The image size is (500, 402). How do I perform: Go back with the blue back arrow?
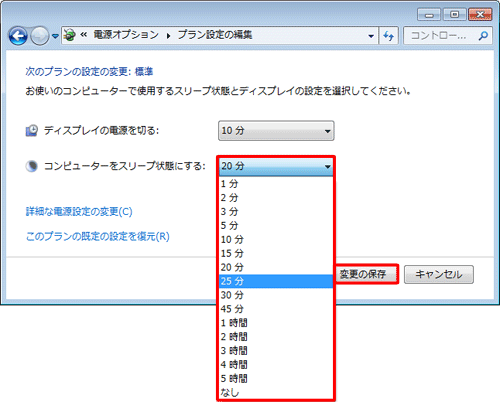(18, 35)
